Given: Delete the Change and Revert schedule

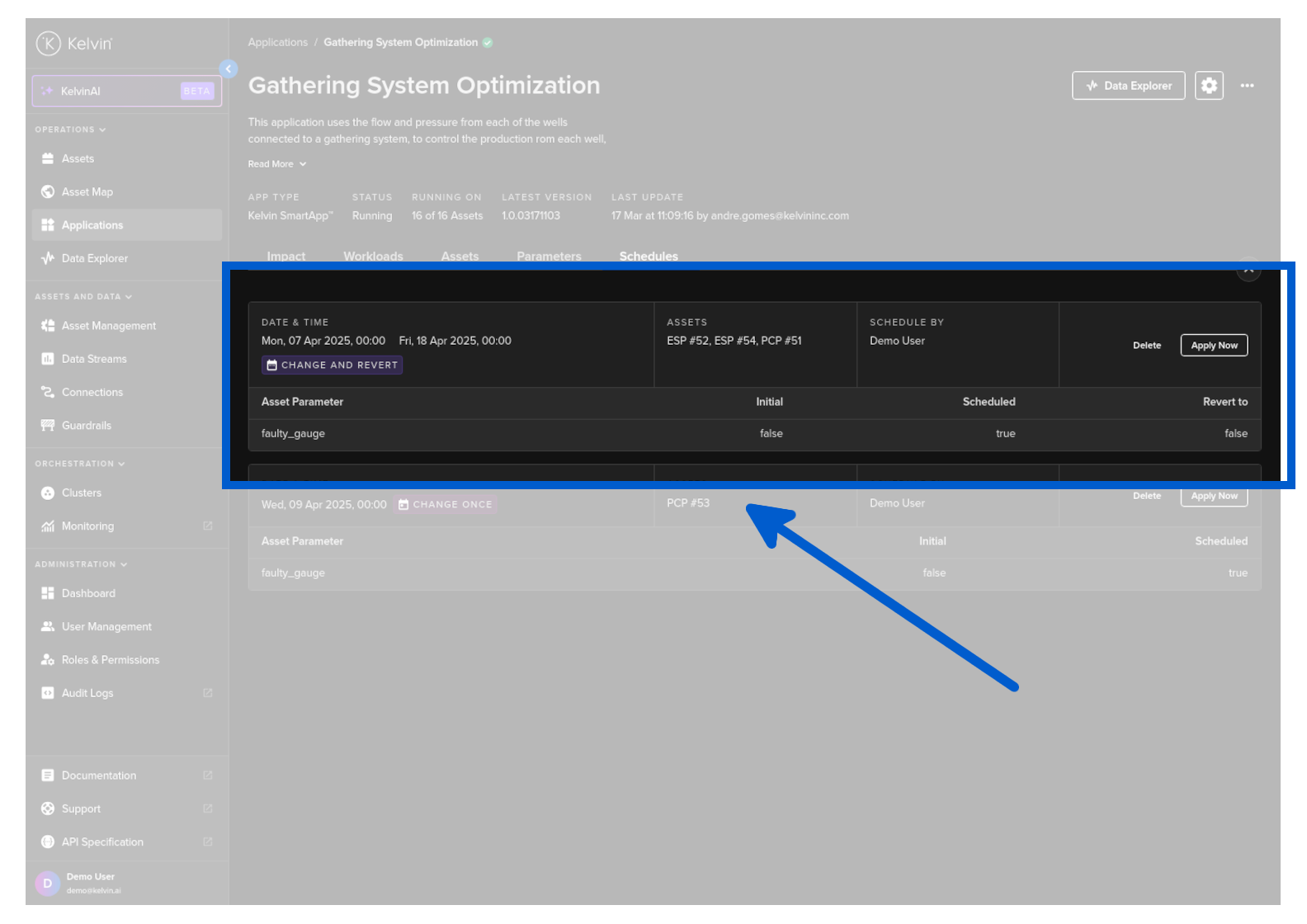Looking at the screenshot, I should tap(1146, 346).
